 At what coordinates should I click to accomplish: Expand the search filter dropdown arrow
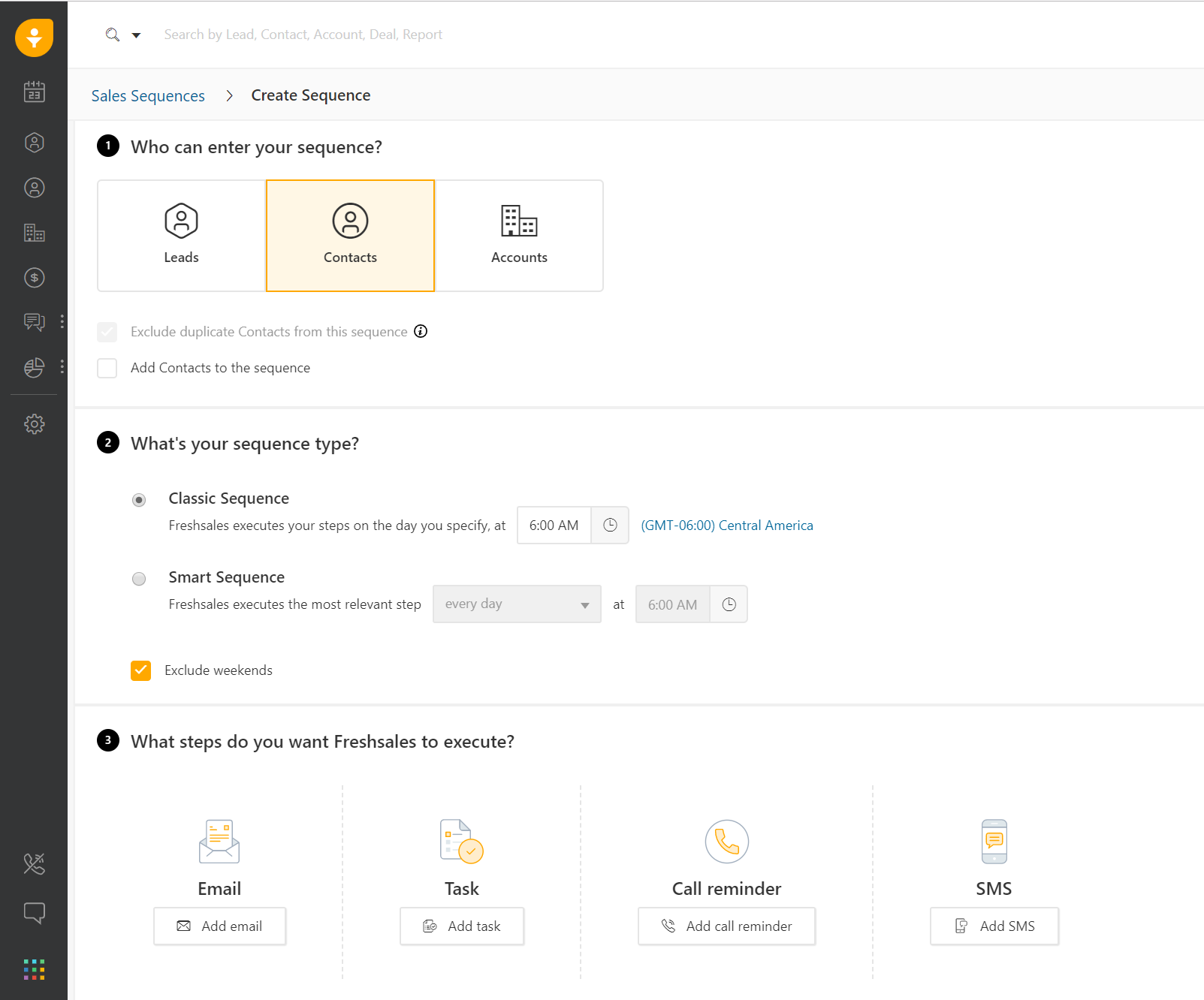pyautogui.click(x=136, y=35)
